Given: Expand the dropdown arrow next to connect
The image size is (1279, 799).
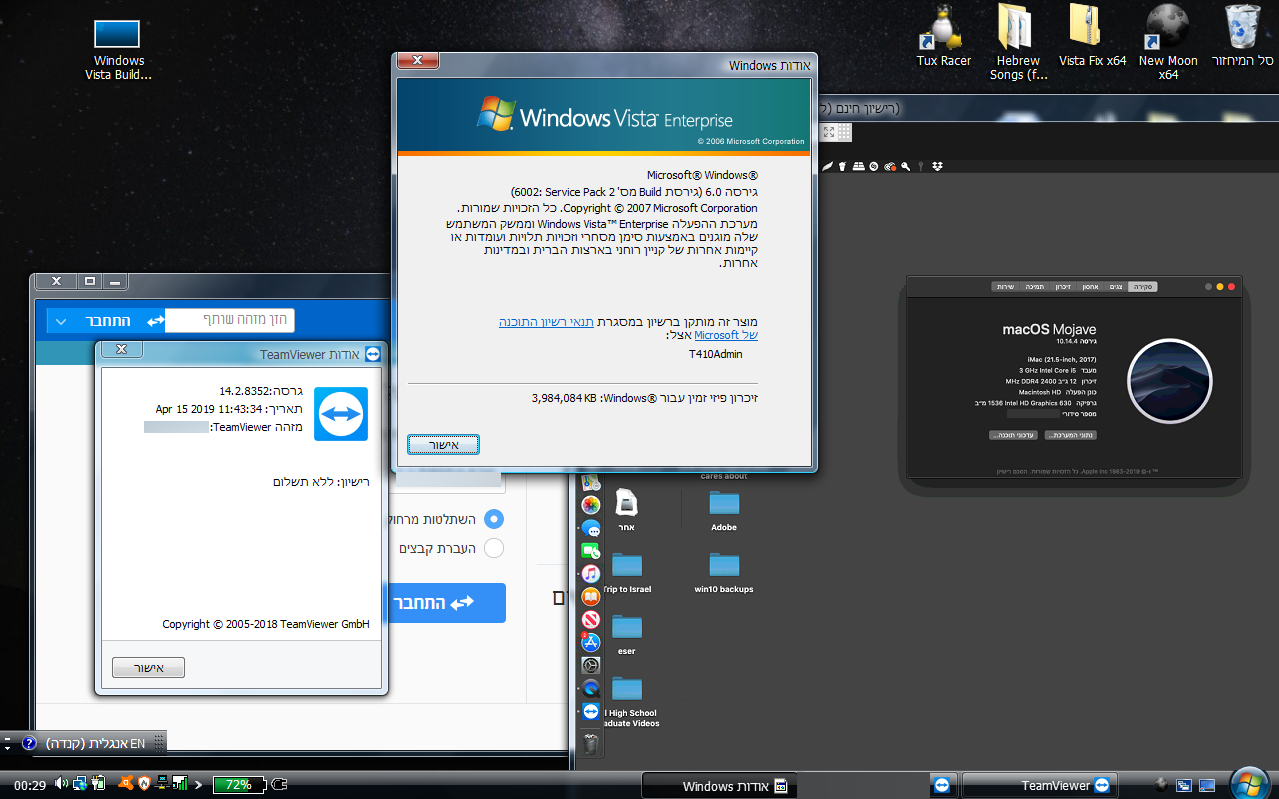Looking at the screenshot, I should (61, 322).
